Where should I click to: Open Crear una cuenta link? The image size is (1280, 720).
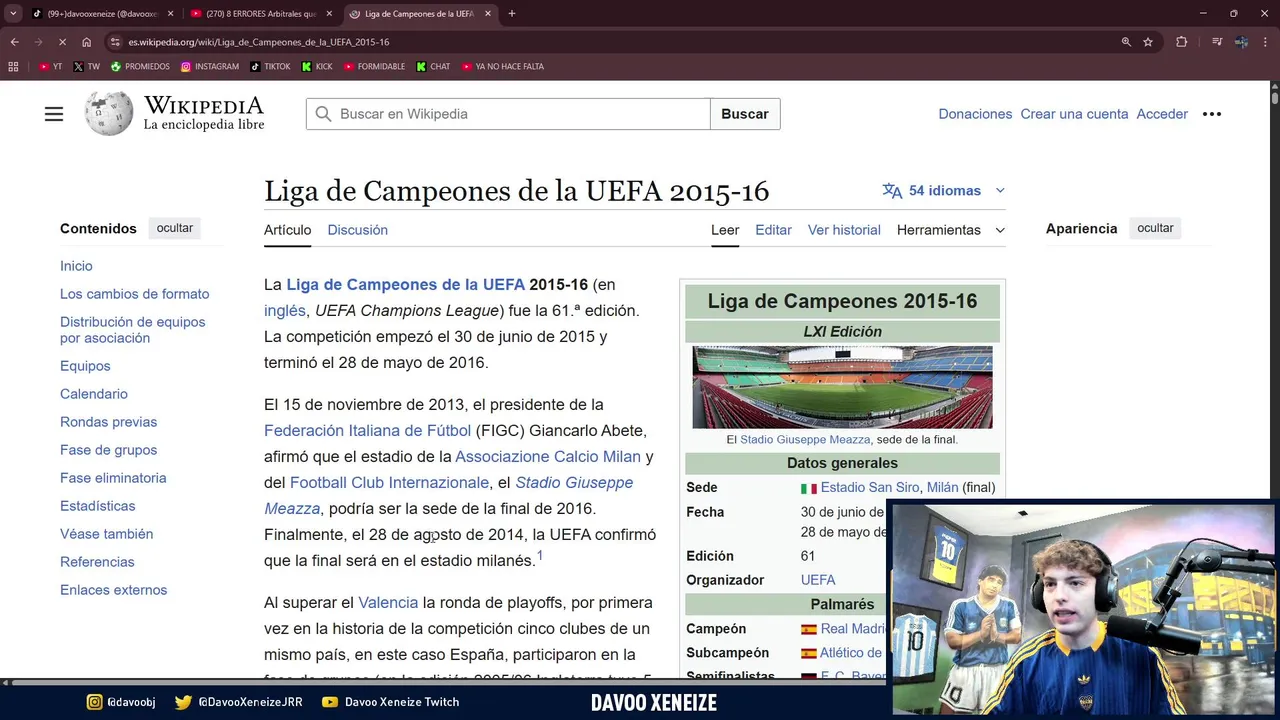pyautogui.click(x=1074, y=114)
